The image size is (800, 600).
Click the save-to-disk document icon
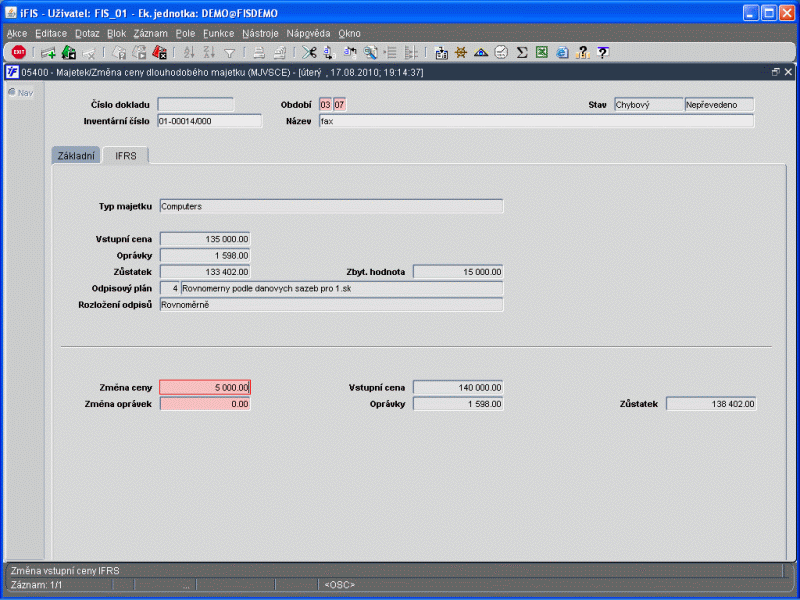coord(441,53)
